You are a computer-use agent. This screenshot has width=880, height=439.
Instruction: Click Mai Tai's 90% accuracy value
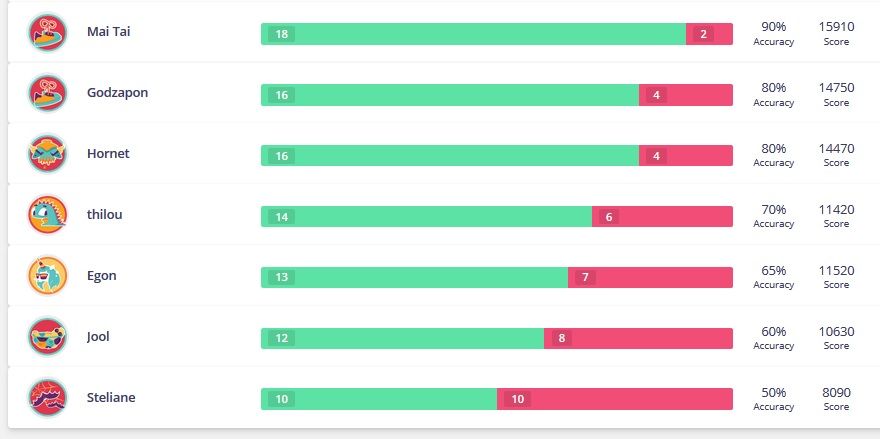pyautogui.click(x=773, y=27)
